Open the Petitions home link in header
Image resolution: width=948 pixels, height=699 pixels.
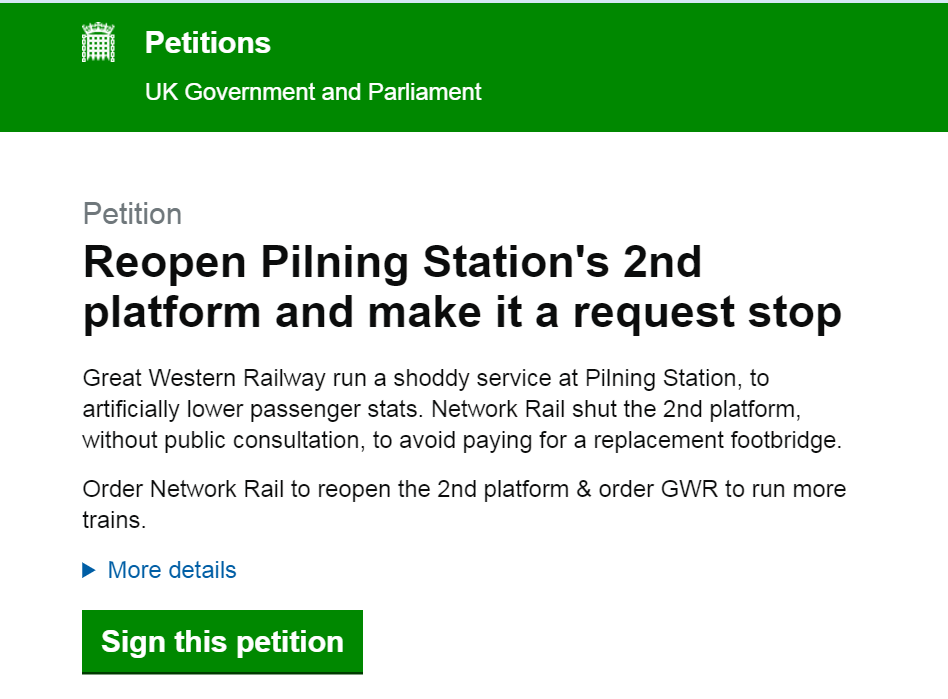click(208, 43)
